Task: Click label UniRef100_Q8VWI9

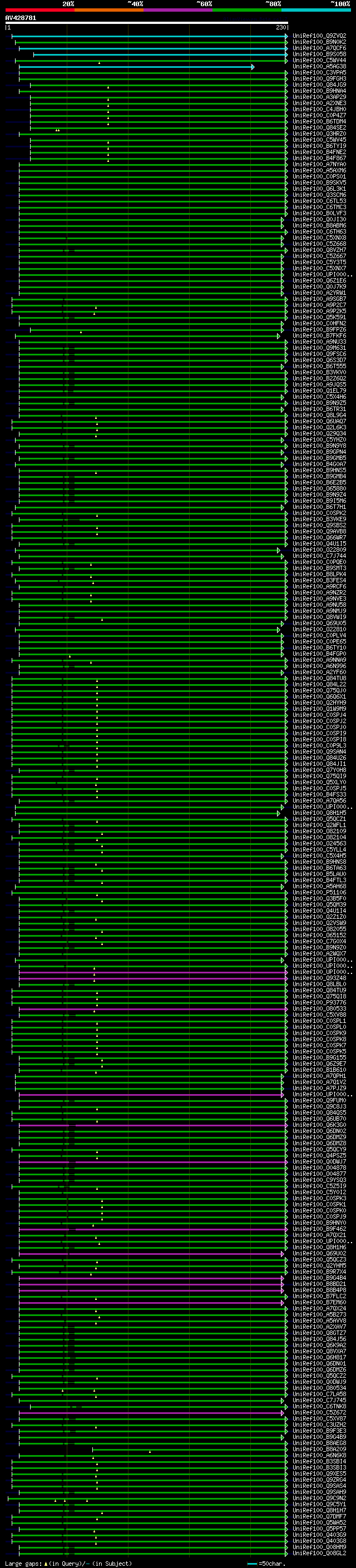Action: 319,617
